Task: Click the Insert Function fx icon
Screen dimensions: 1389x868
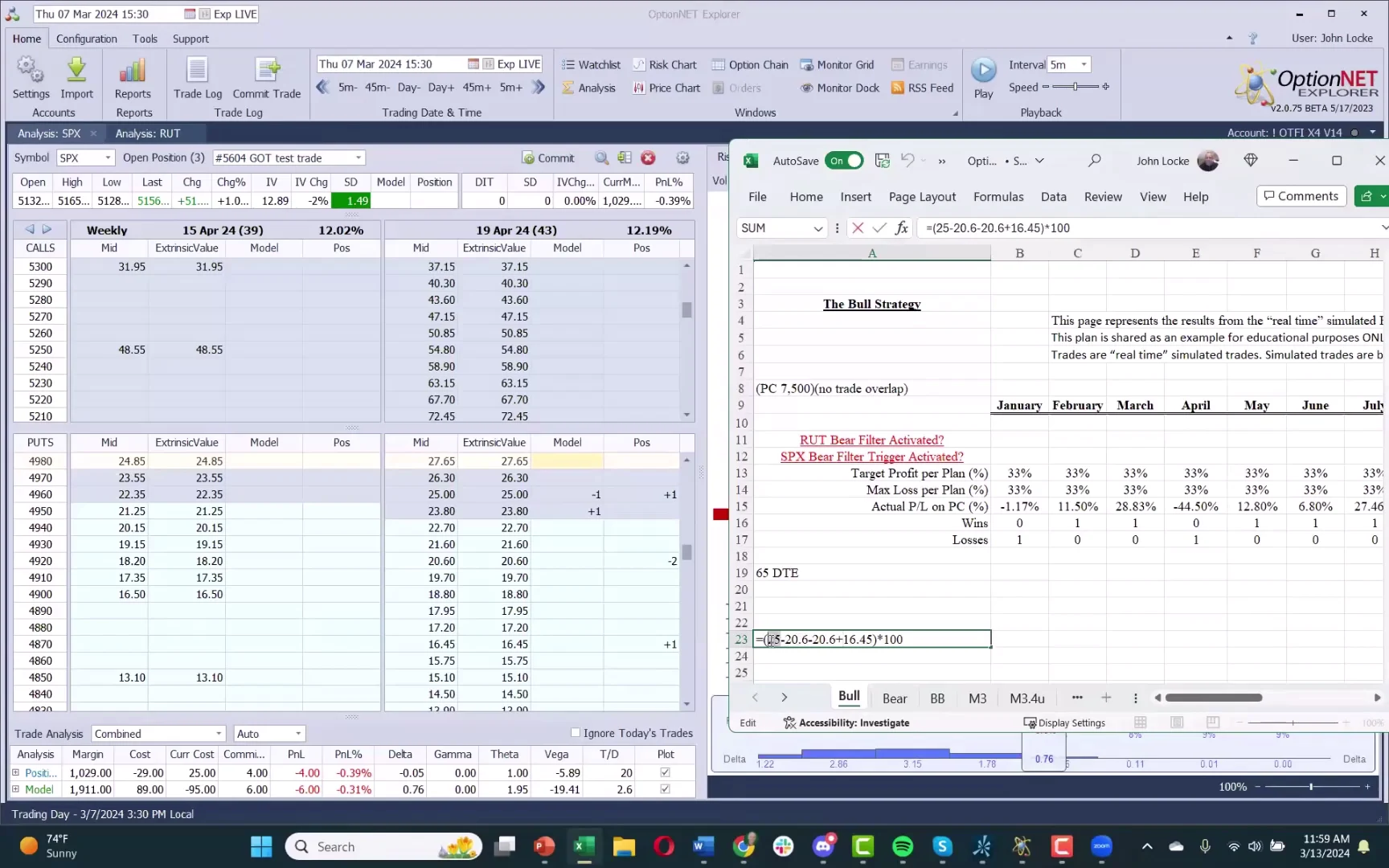Action: (901, 228)
